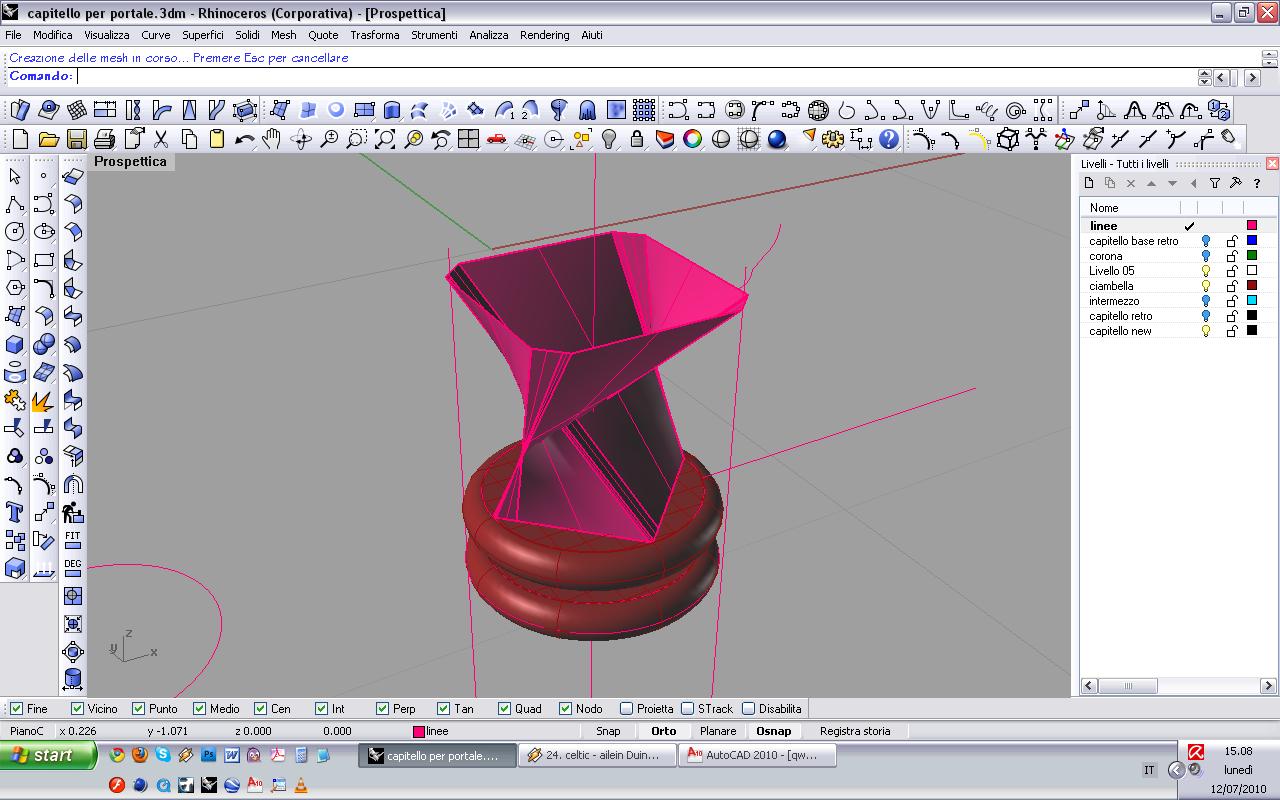The width and height of the screenshot is (1280, 800).
Task: Toggle visibility bulb of ciambella layer
Action: 1206,286
